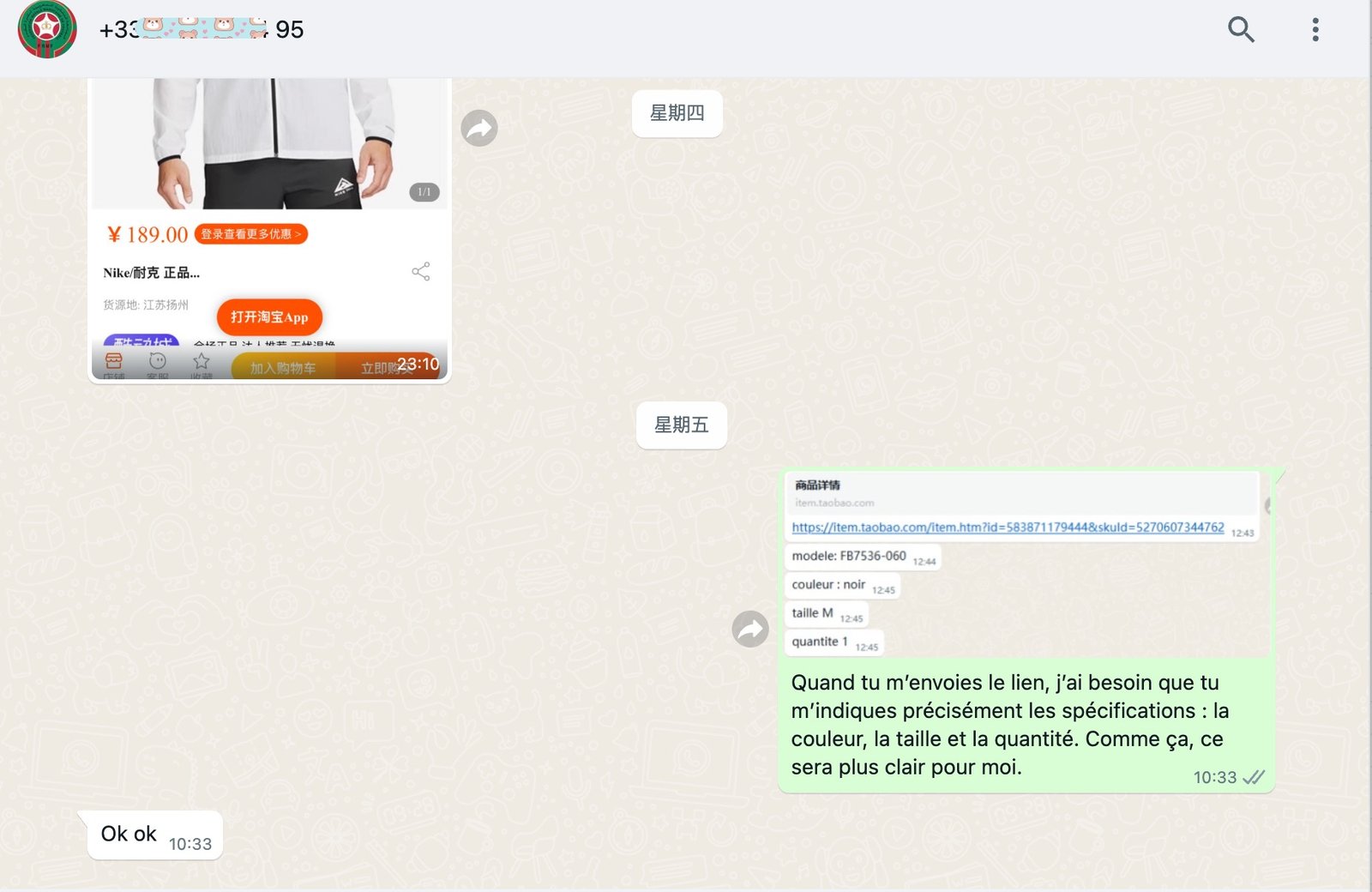Open the search in conversation icon
1372x892 pixels.
pyautogui.click(x=1240, y=30)
